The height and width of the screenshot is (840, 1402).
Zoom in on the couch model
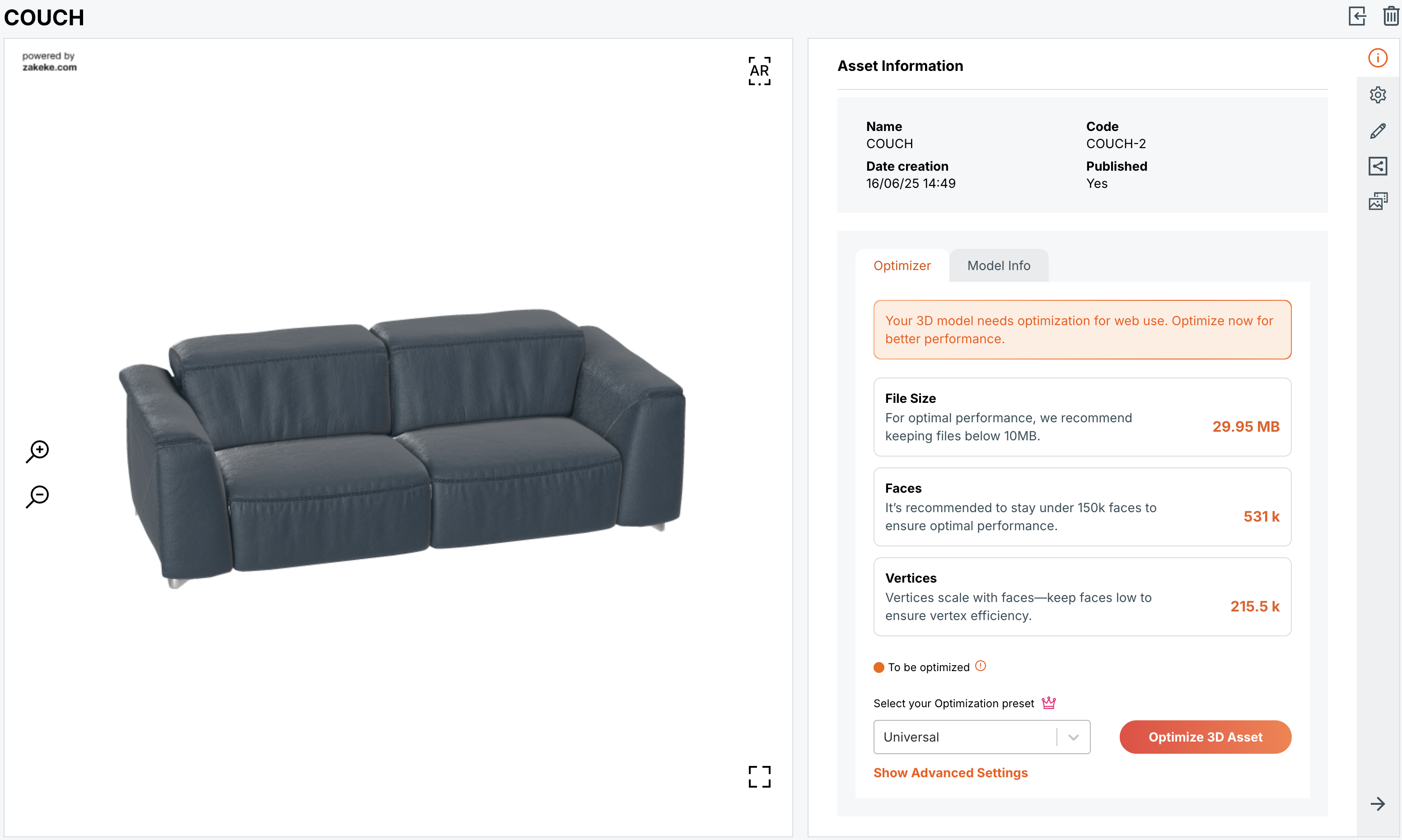(x=38, y=451)
